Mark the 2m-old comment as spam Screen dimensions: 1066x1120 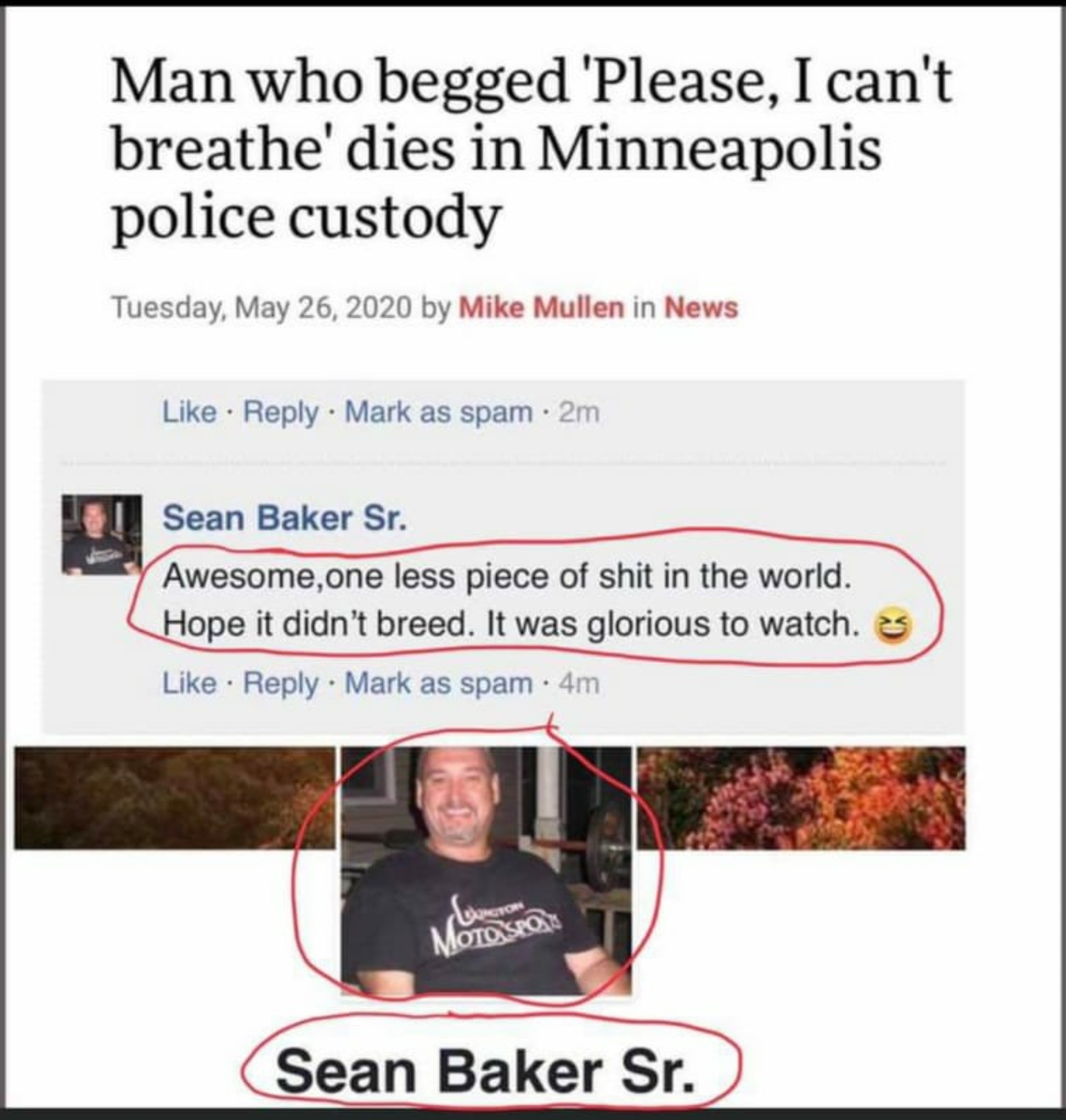pos(438,412)
